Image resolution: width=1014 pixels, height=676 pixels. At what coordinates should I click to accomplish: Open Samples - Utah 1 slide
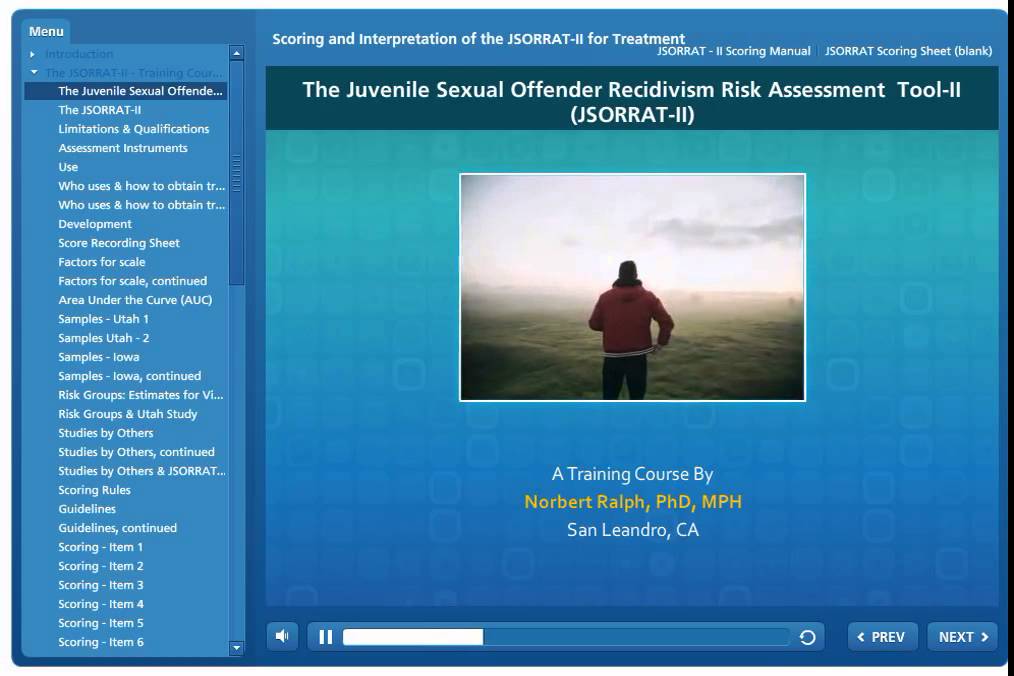point(103,319)
